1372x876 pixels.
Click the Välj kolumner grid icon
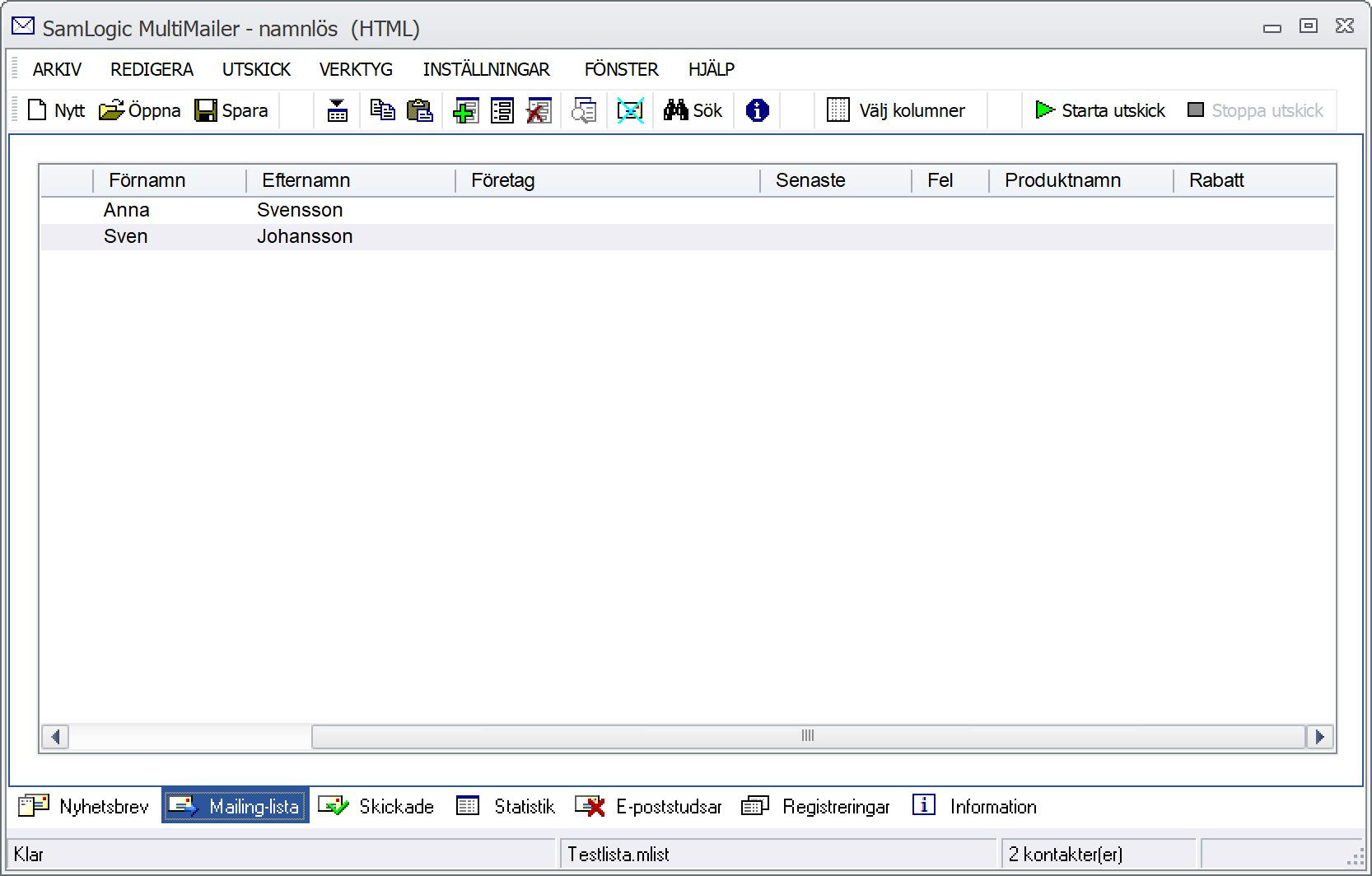pyautogui.click(x=838, y=110)
